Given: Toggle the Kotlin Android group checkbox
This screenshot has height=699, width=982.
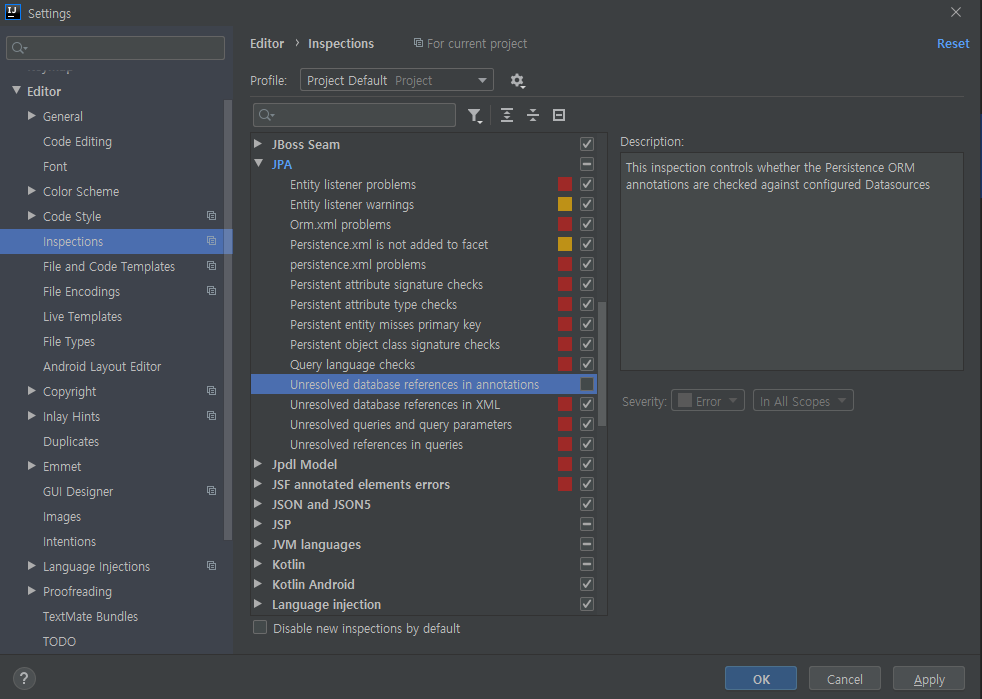Looking at the screenshot, I should click(587, 584).
